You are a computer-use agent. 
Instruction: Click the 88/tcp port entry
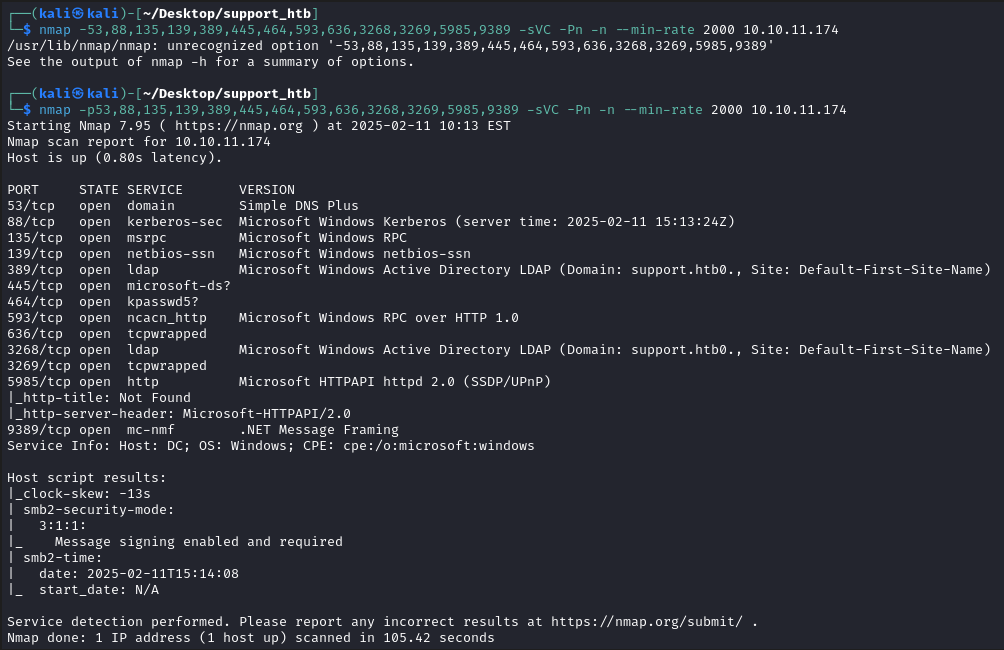pyautogui.click(x=31, y=221)
